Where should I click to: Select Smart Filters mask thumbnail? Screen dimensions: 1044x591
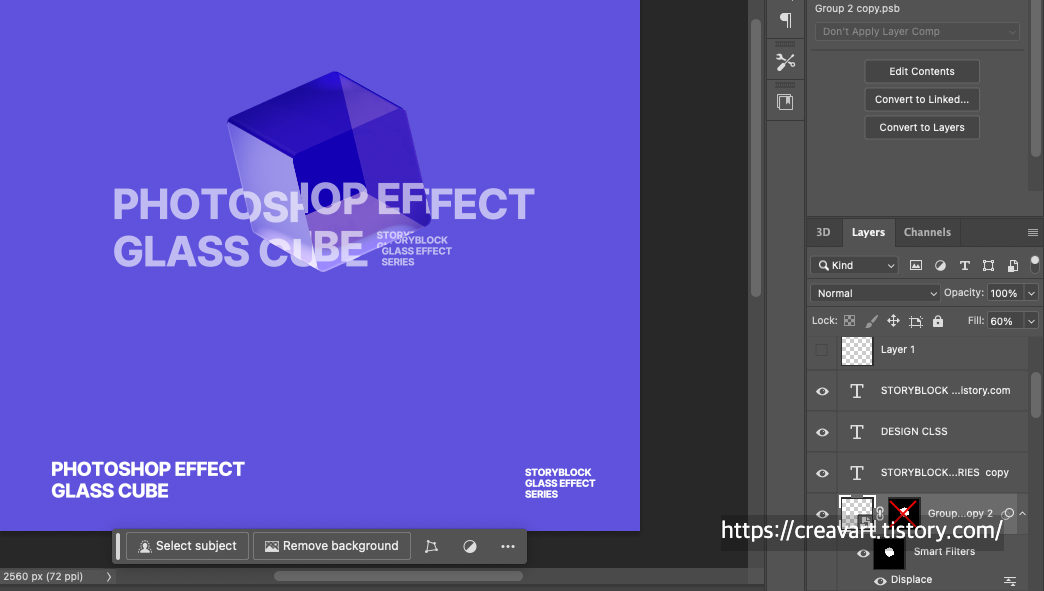coord(889,552)
